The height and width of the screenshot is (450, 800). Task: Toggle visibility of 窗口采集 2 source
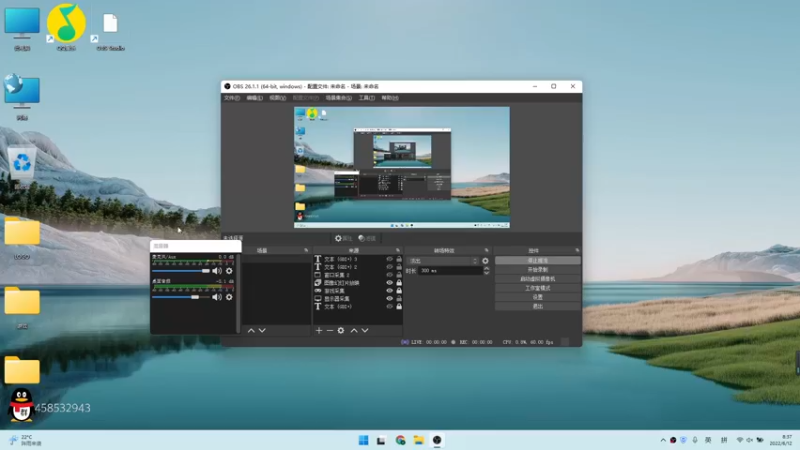[390, 275]
